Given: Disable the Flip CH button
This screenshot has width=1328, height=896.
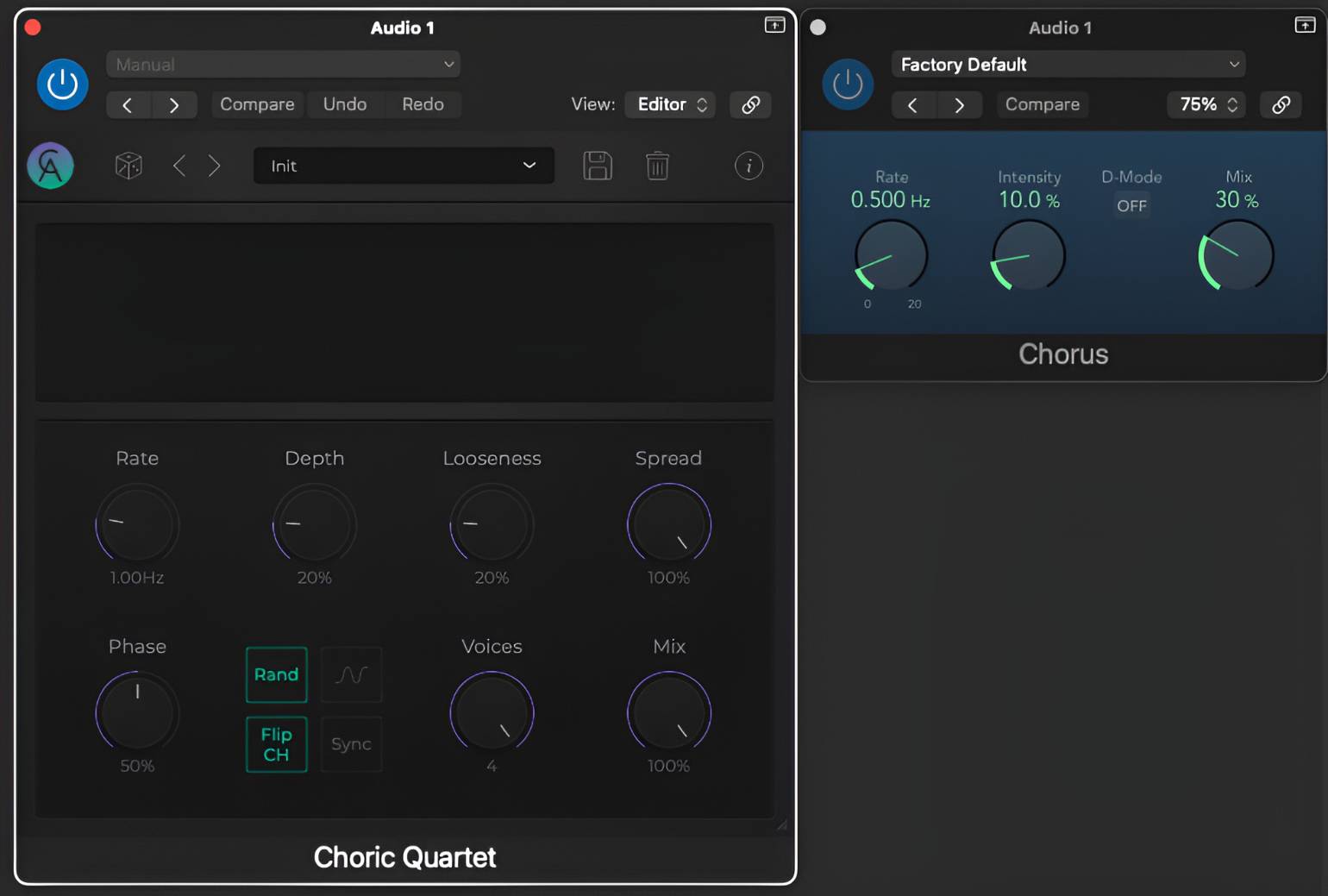Looking at the screenshot, I should pyautogui.click(x=276, y=744).
